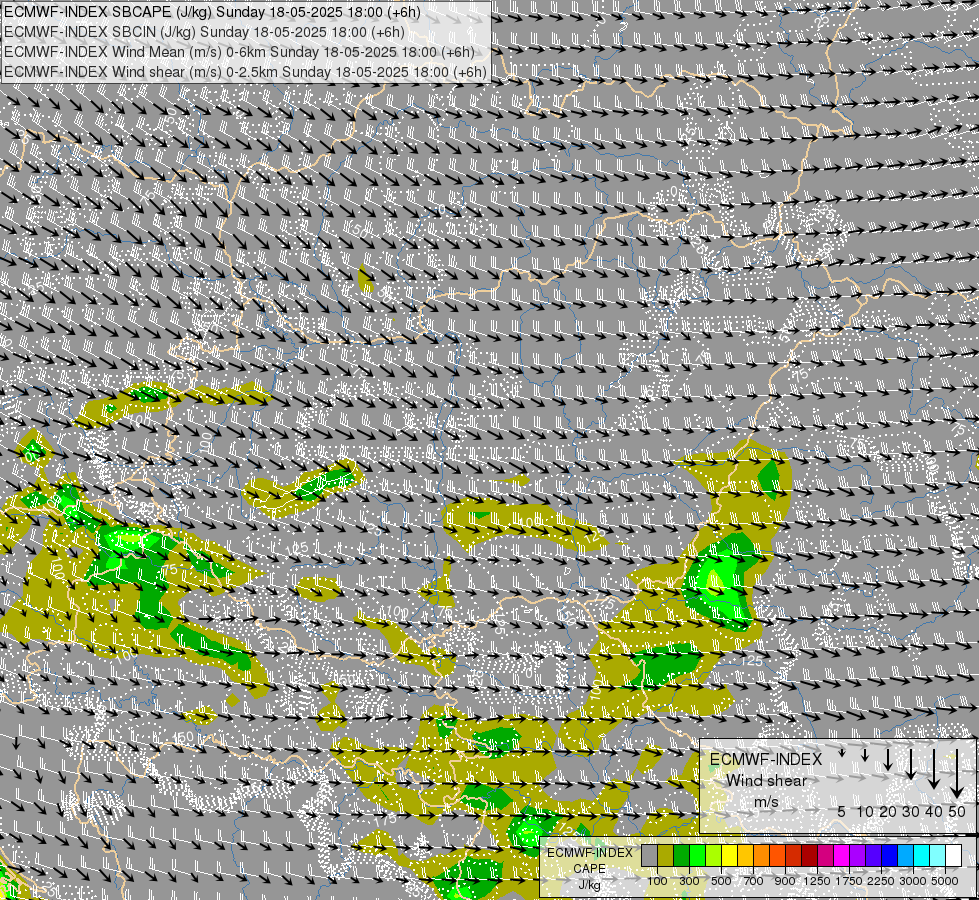Click the 1750 label on CAPE scale

(x=849, y=881)
